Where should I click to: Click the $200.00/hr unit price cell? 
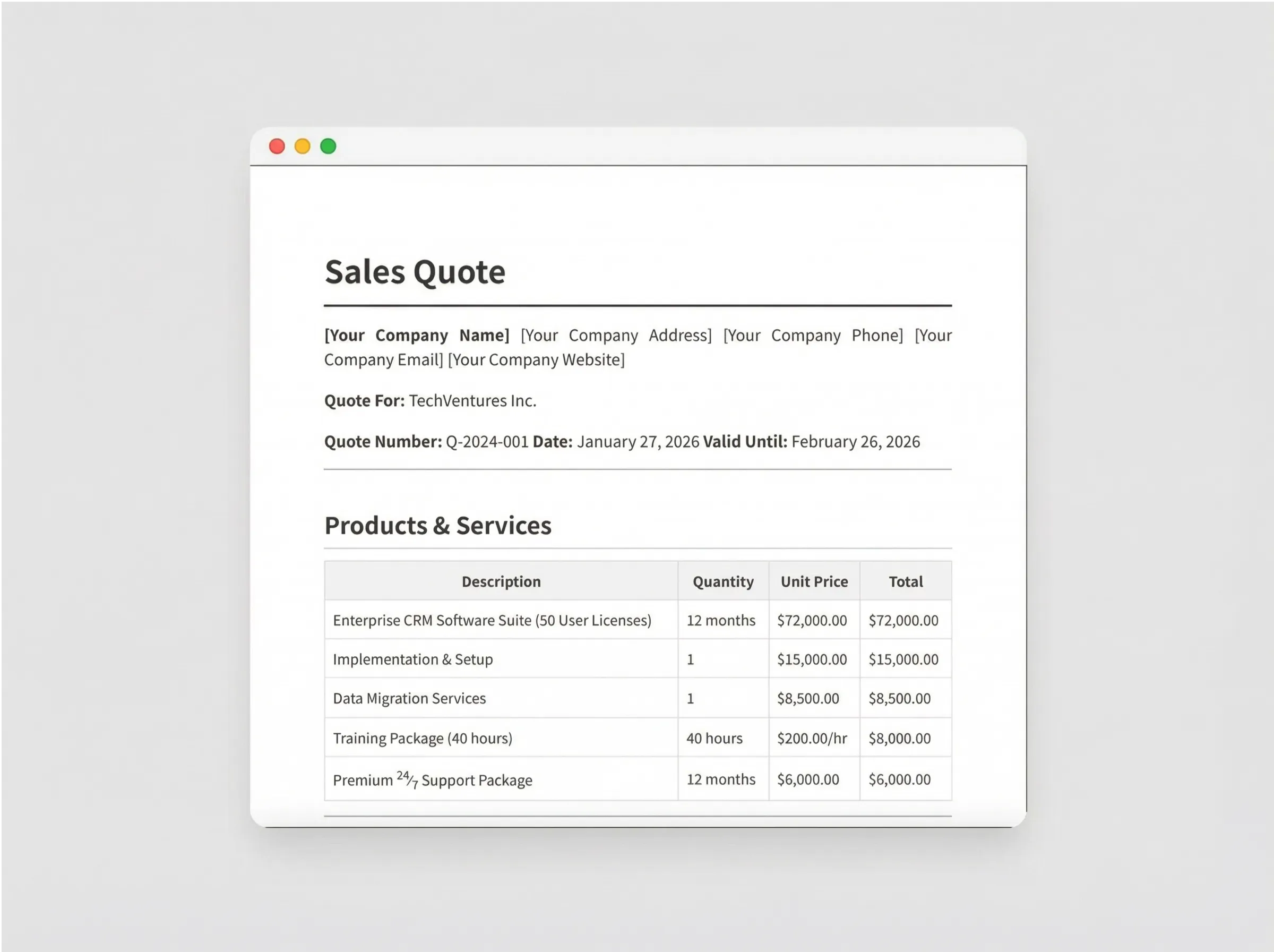812,739
